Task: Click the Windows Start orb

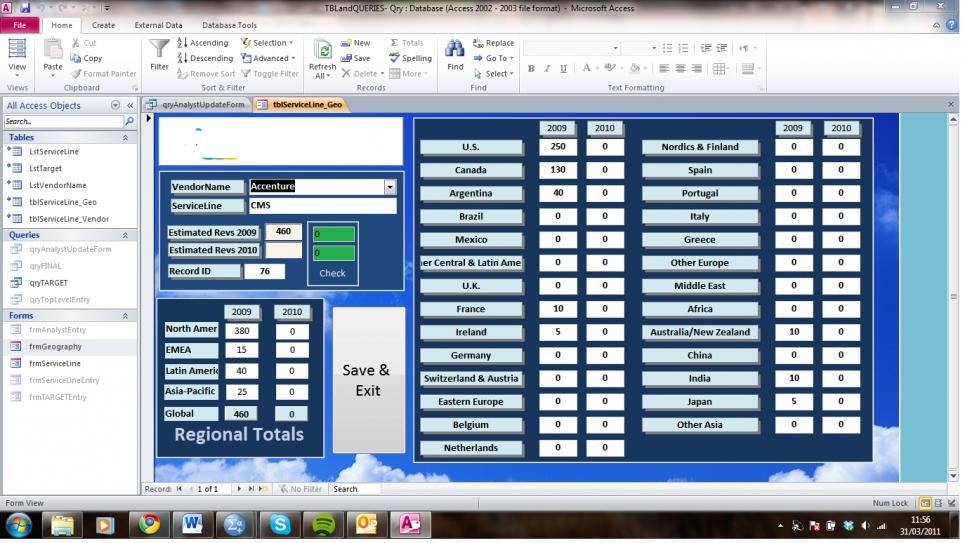Action: coord(18,525)
